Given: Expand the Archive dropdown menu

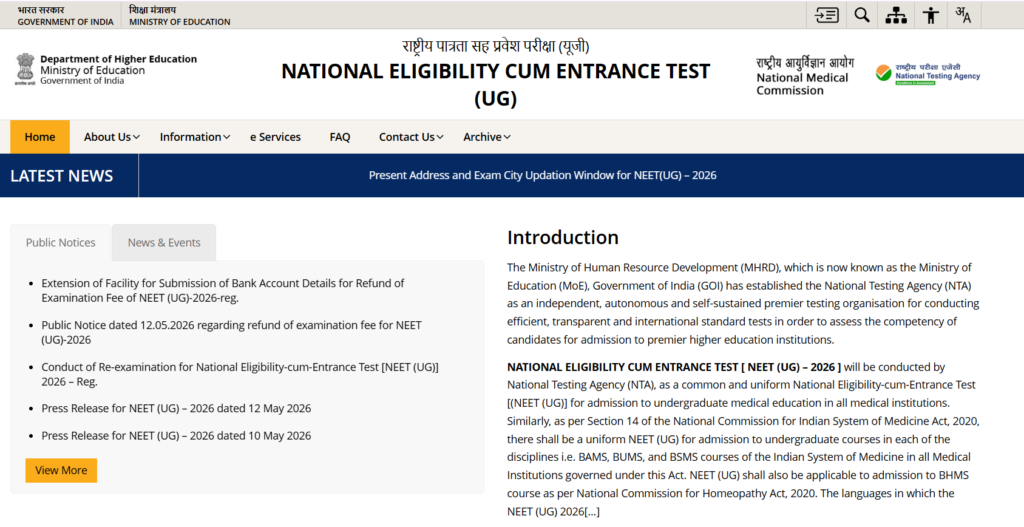Looking at the screenshot, I should 487,136.
